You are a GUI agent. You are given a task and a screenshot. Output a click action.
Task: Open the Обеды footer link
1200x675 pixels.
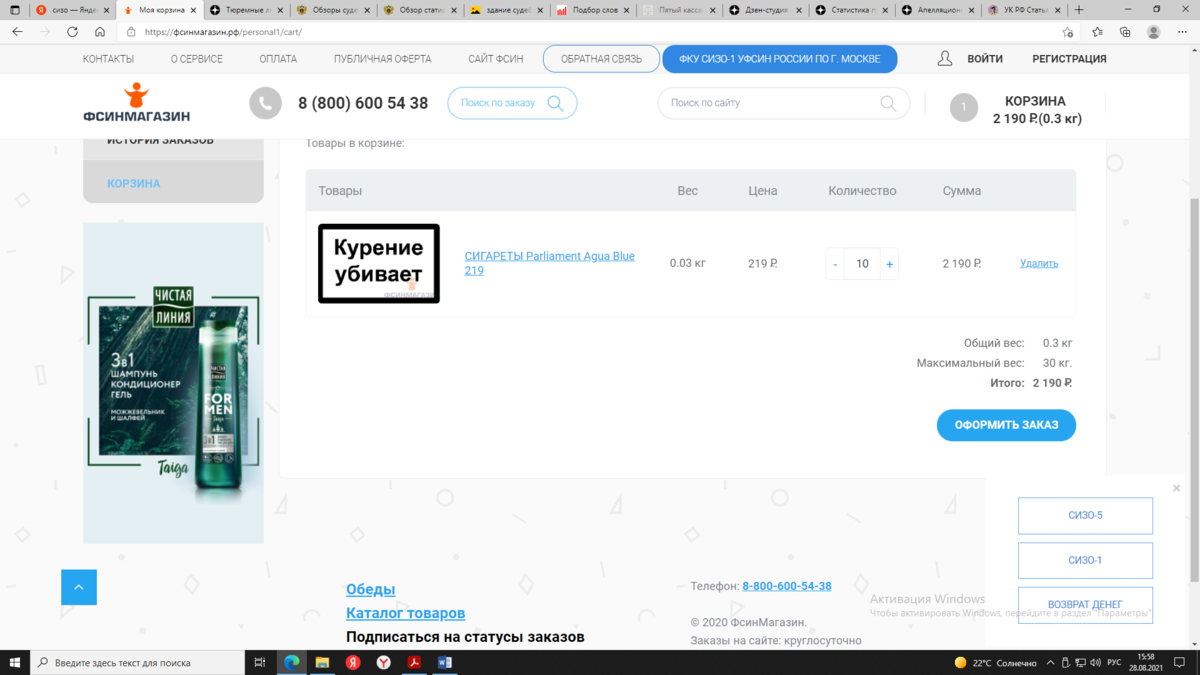tap(370, 590)
